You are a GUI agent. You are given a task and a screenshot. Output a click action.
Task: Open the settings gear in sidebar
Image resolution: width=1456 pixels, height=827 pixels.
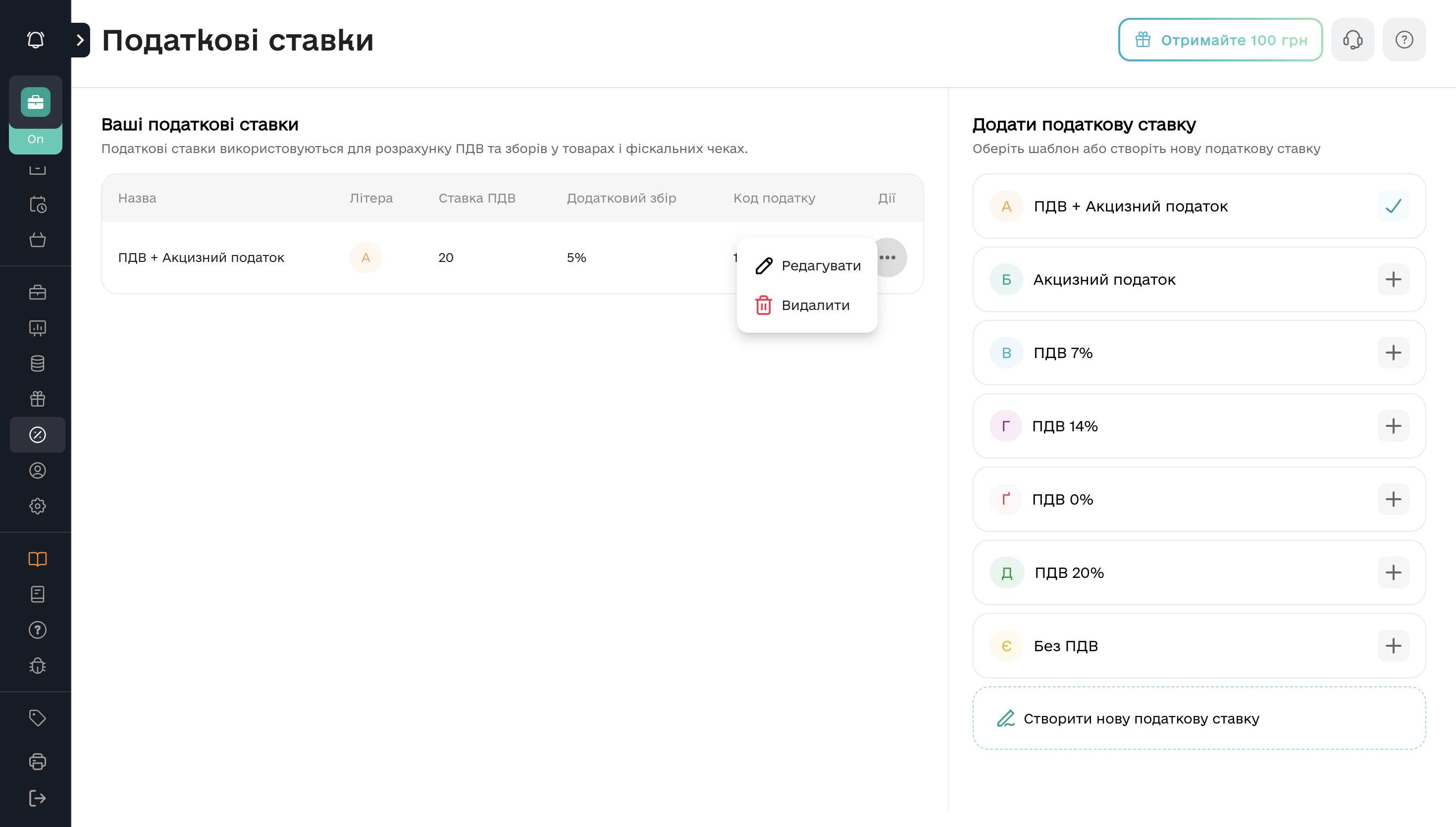[x=38, y=506]
